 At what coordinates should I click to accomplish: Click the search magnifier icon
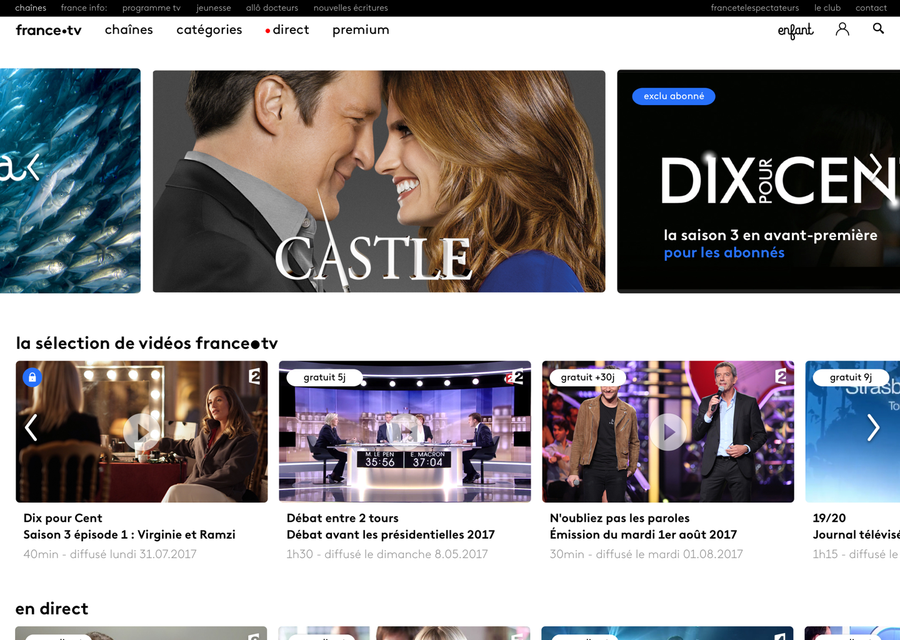(878, 29)
